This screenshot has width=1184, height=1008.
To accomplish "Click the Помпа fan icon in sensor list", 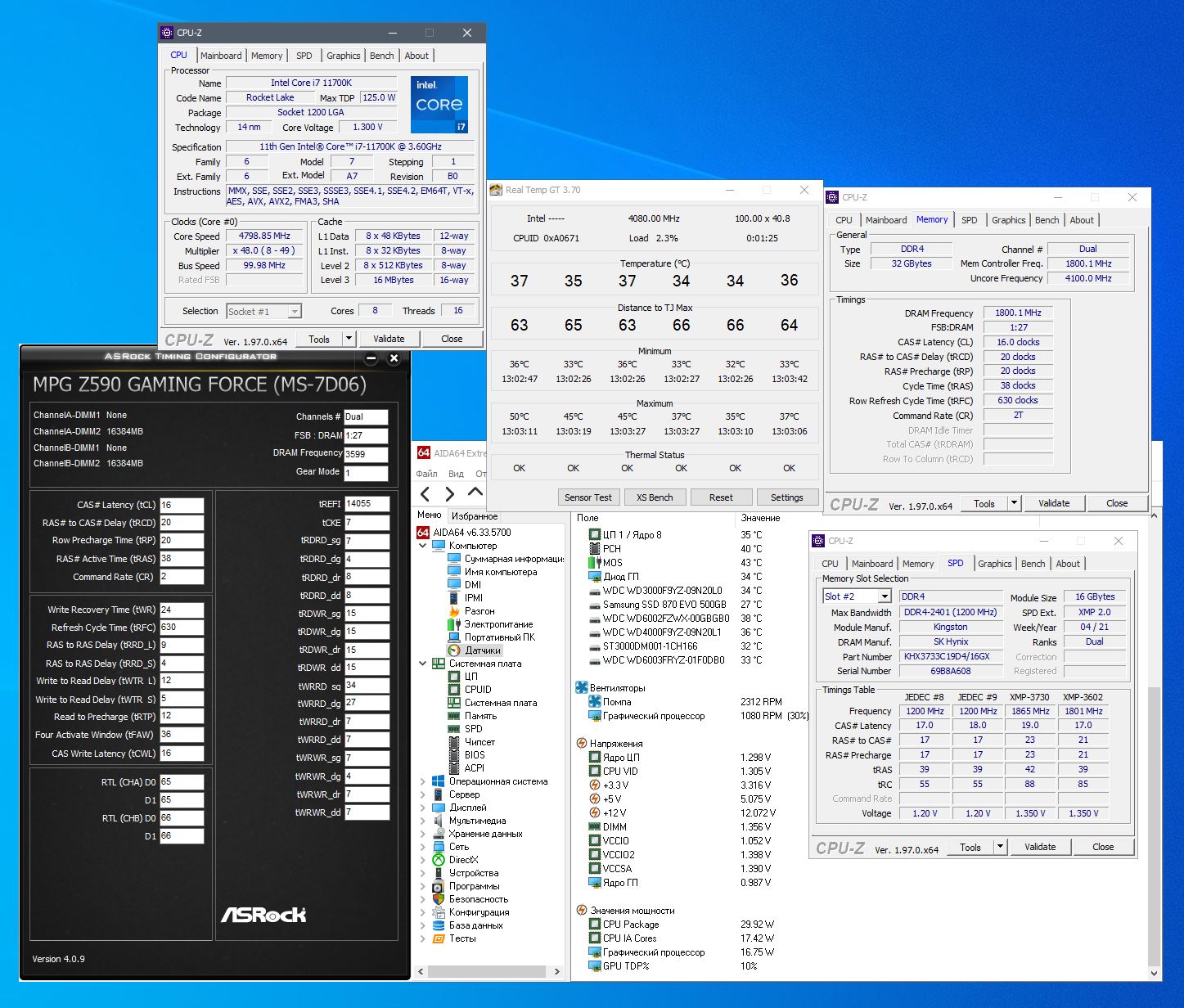I will 595,702.
